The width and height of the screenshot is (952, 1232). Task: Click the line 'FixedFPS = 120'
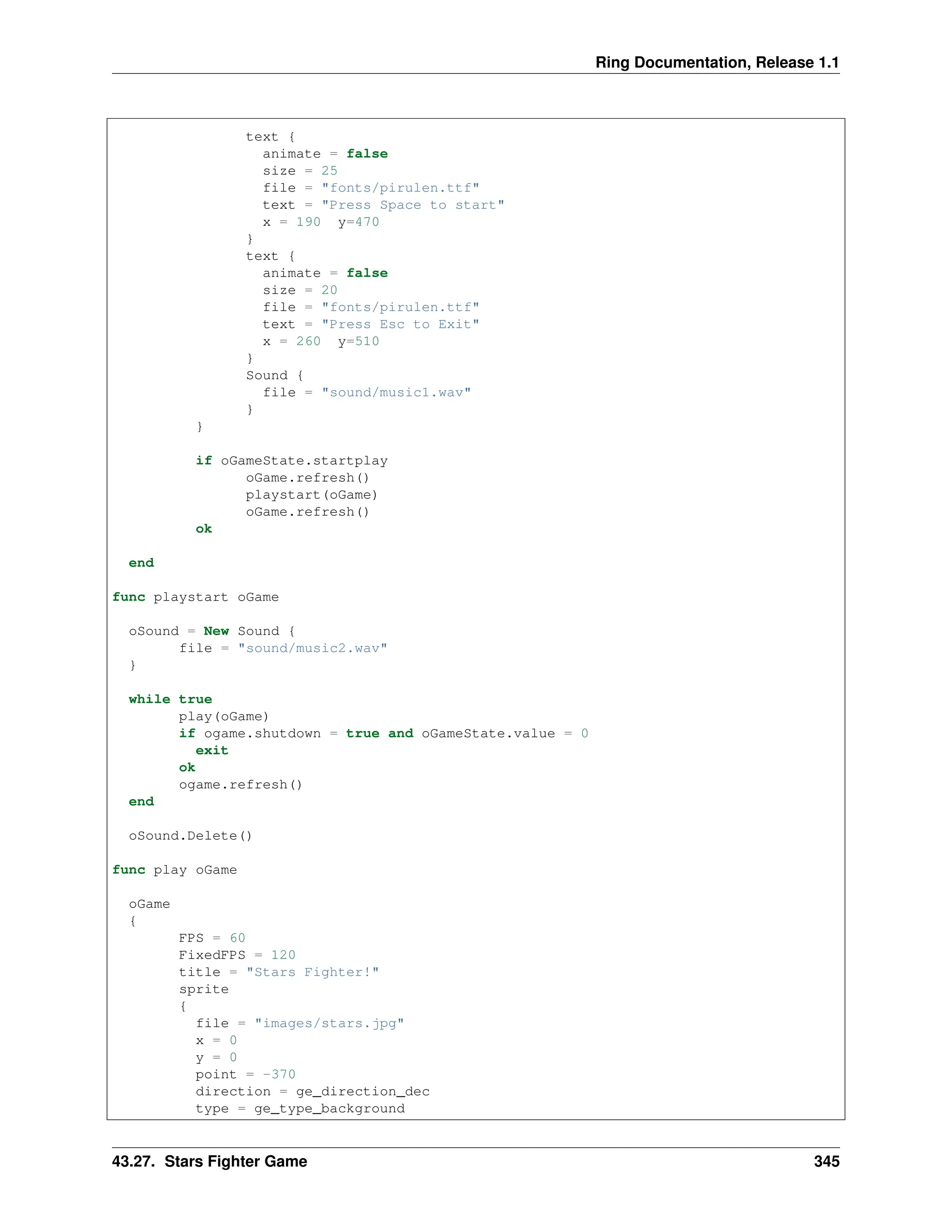coord(237,955)
